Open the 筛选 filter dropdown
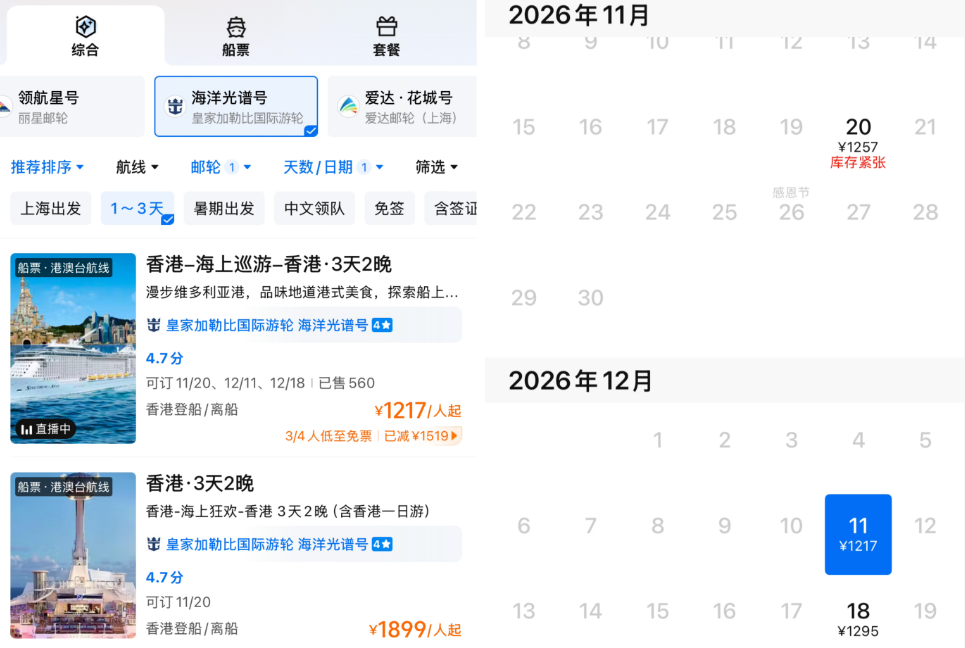The image size is (965, 648). [436, 167]
